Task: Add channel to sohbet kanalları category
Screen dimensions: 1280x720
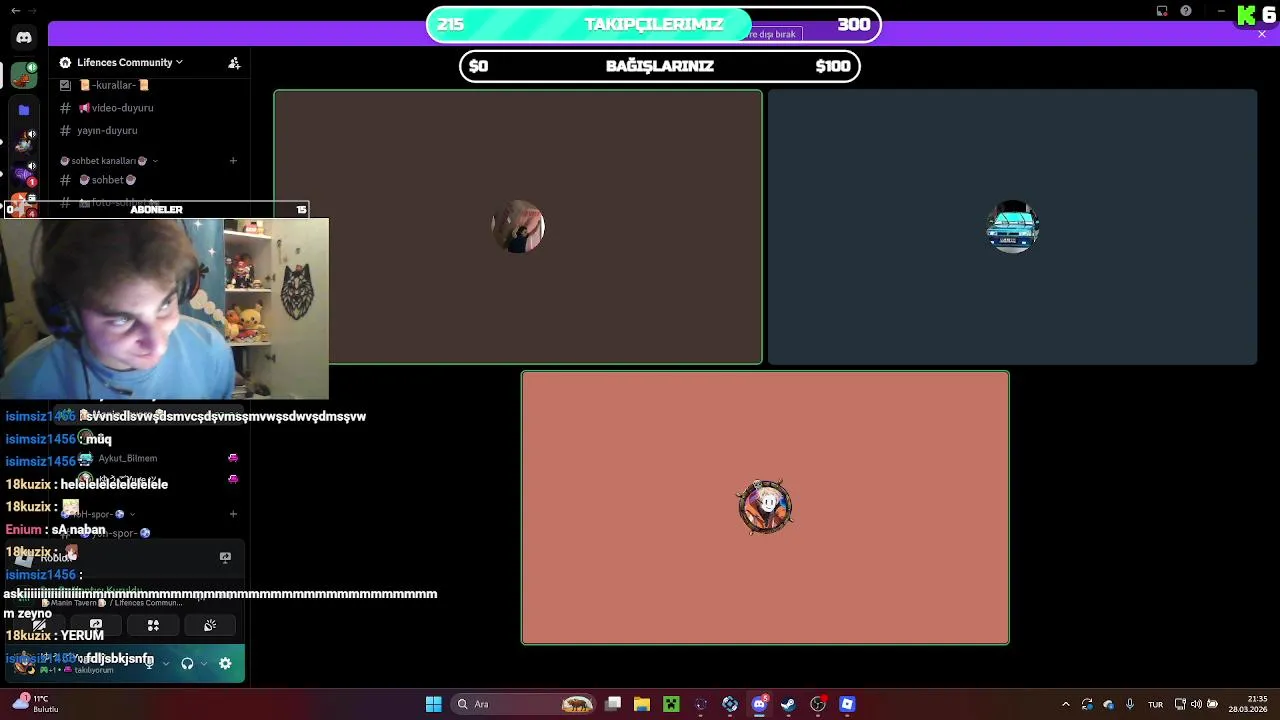Action: coord(233,161)
